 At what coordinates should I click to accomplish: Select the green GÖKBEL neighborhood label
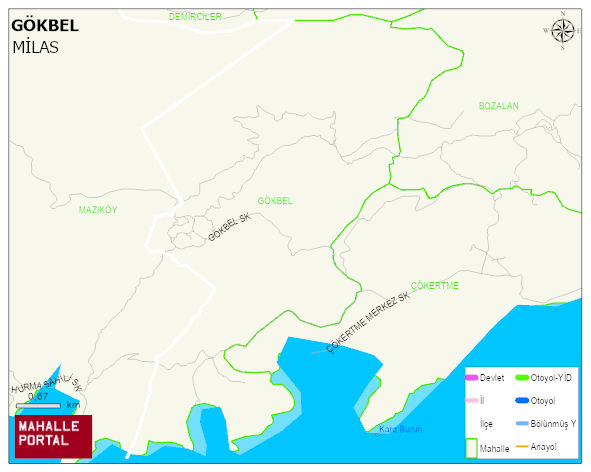tap(275, 201)
